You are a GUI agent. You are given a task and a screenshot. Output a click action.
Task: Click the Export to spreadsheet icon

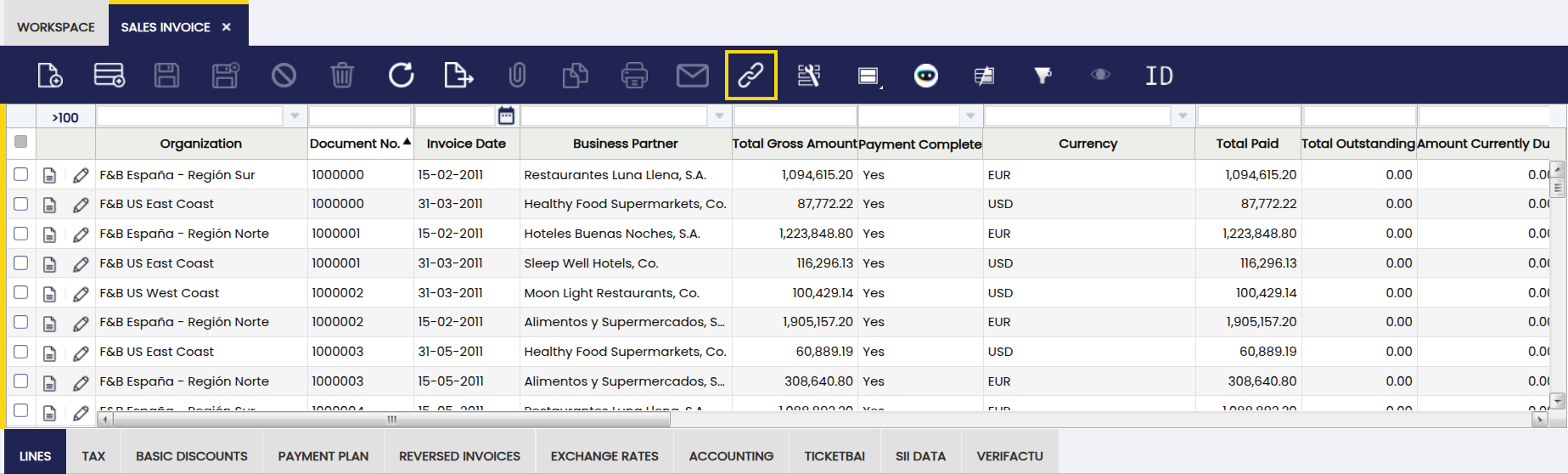(x=458, y=76)
